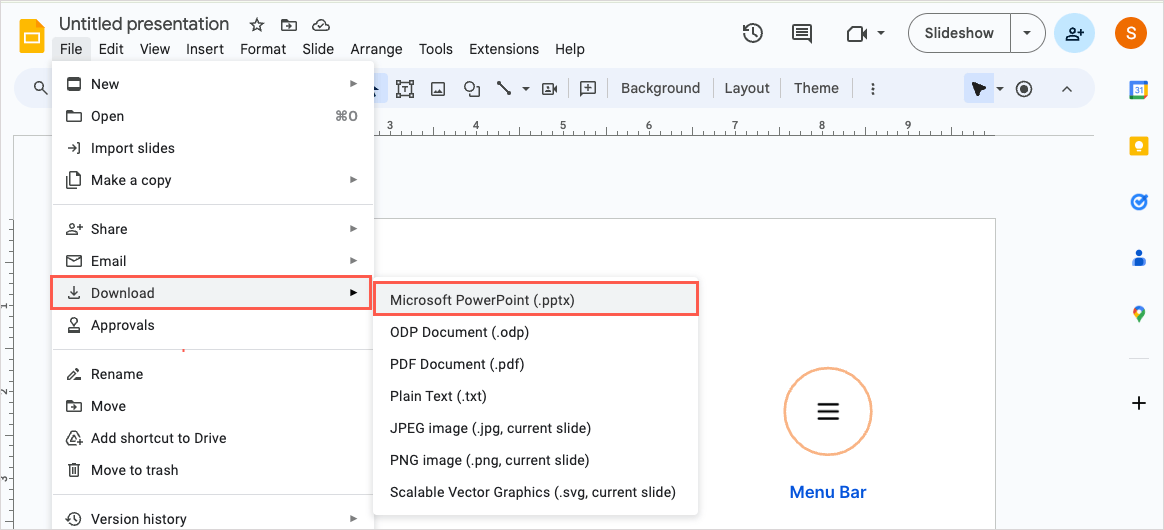Click the add comment toolbar icon
The width and height of the screenshot is (1164, 530).
[x=588, y=88]
